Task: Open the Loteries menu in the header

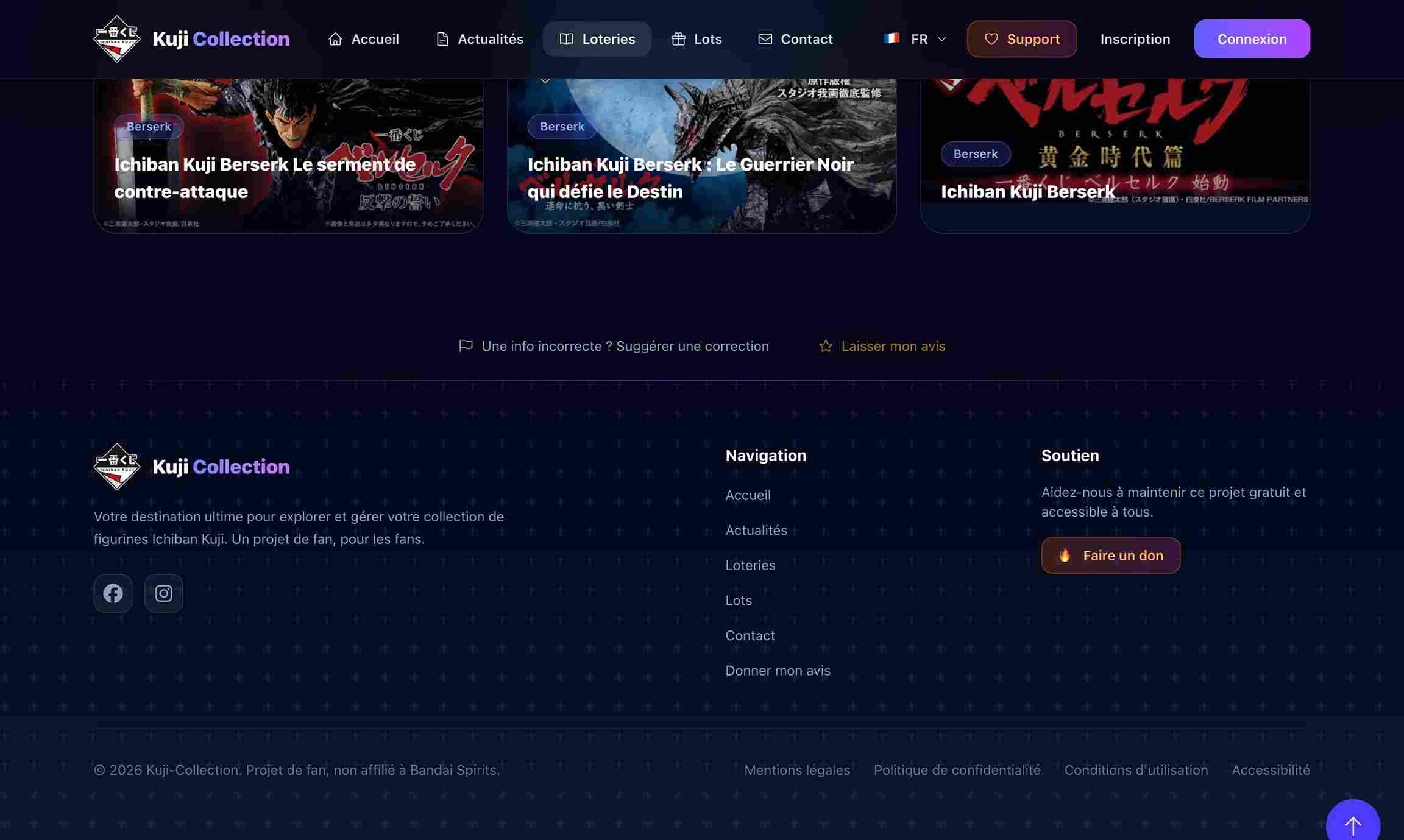Action: click(597, 39)
